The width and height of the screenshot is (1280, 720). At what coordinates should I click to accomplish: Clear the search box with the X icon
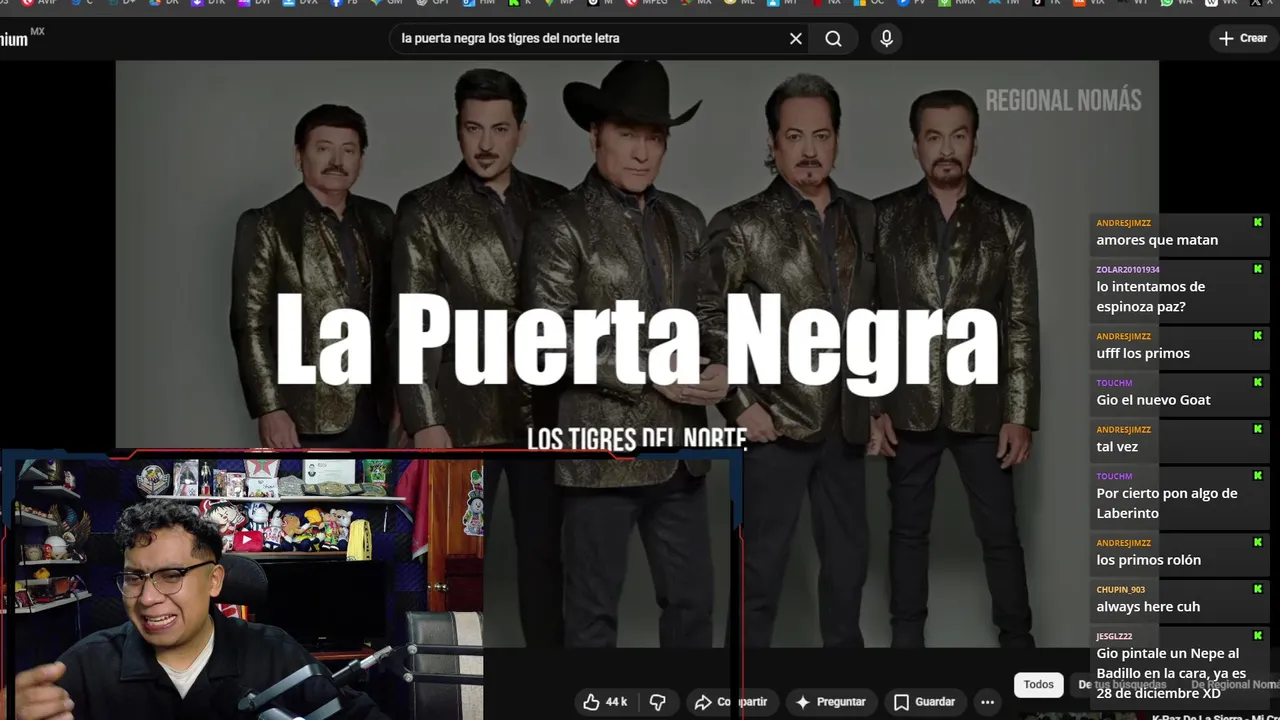(x=796, y=38)
